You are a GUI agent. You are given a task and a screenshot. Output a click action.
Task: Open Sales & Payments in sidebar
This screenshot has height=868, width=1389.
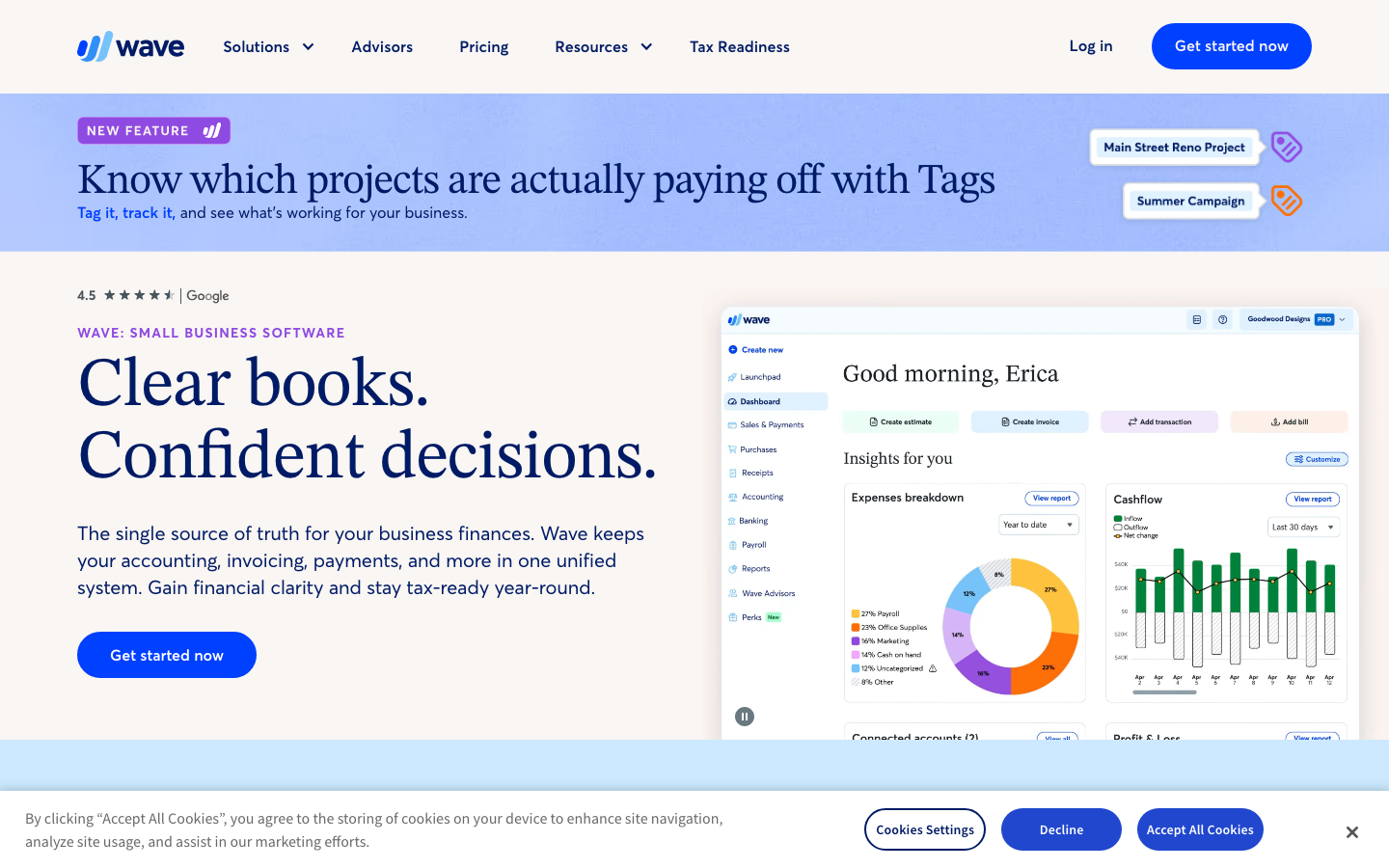pos(766,424)
